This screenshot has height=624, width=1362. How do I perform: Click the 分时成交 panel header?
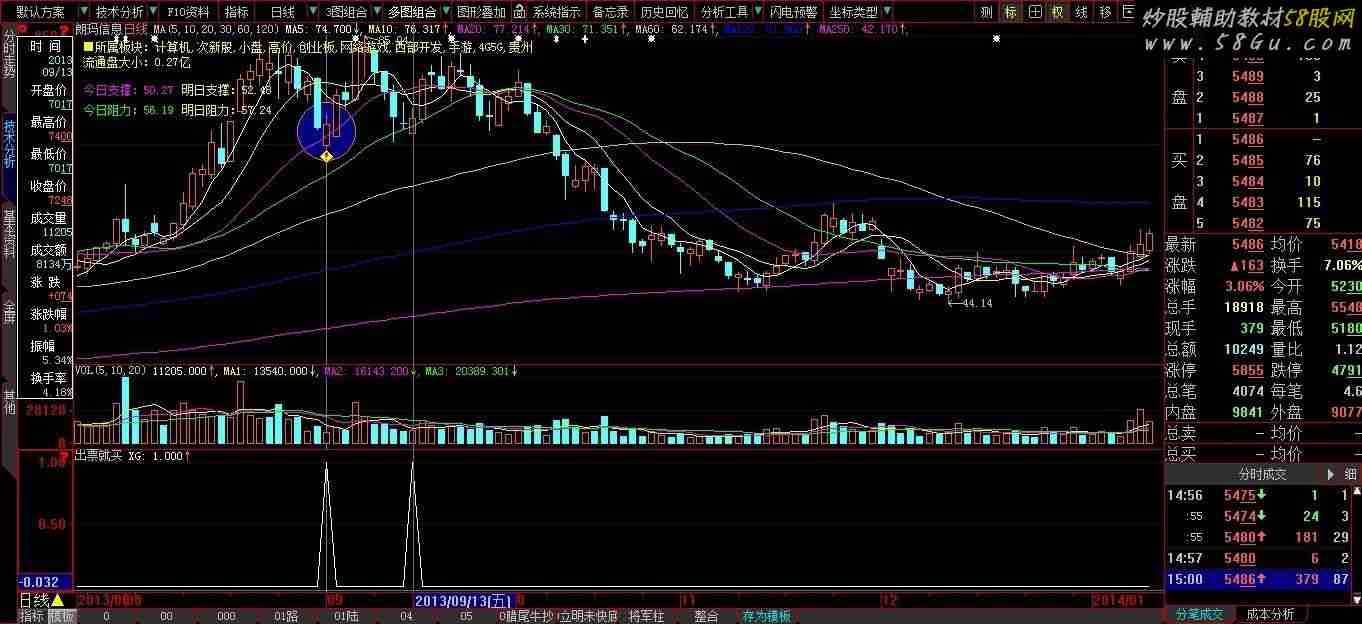pyautogui.click(x=1262, y=474)
